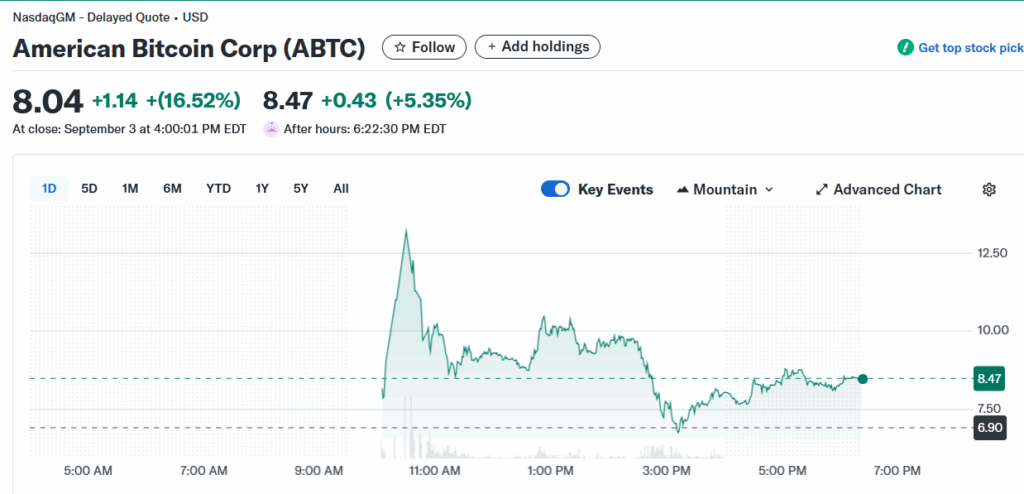Expand the Mountain chart type dropdown

(768, 189)
